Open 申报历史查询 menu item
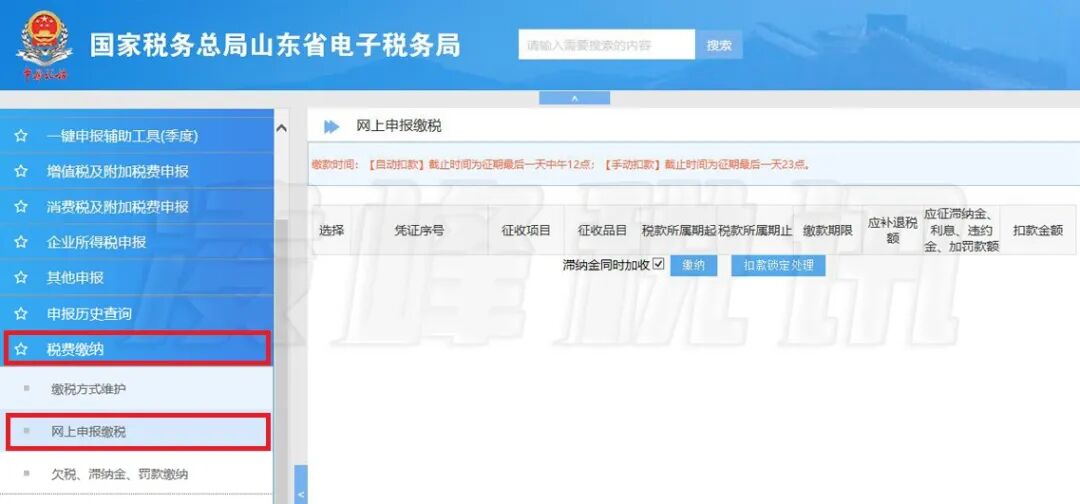1080x504 pixels. [x=136, y=314]
